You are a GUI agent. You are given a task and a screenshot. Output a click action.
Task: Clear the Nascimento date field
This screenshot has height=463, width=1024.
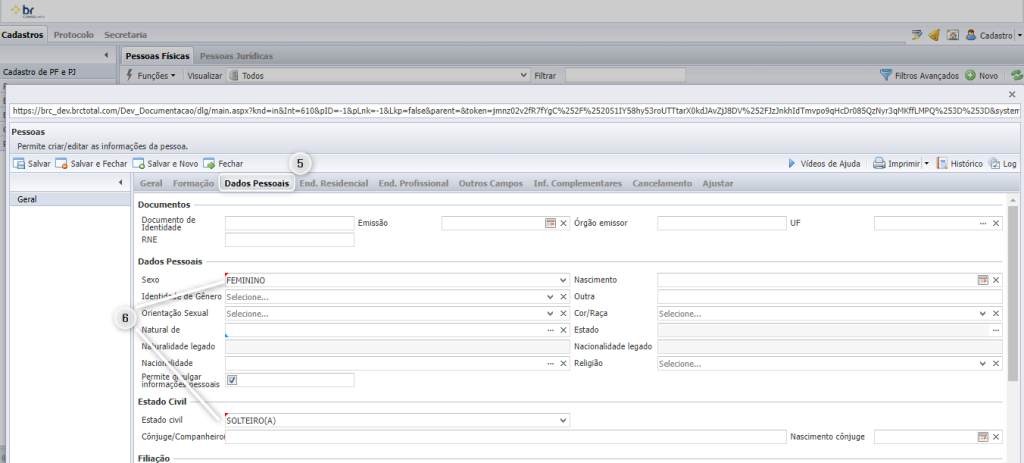click(x=997, y=280)
